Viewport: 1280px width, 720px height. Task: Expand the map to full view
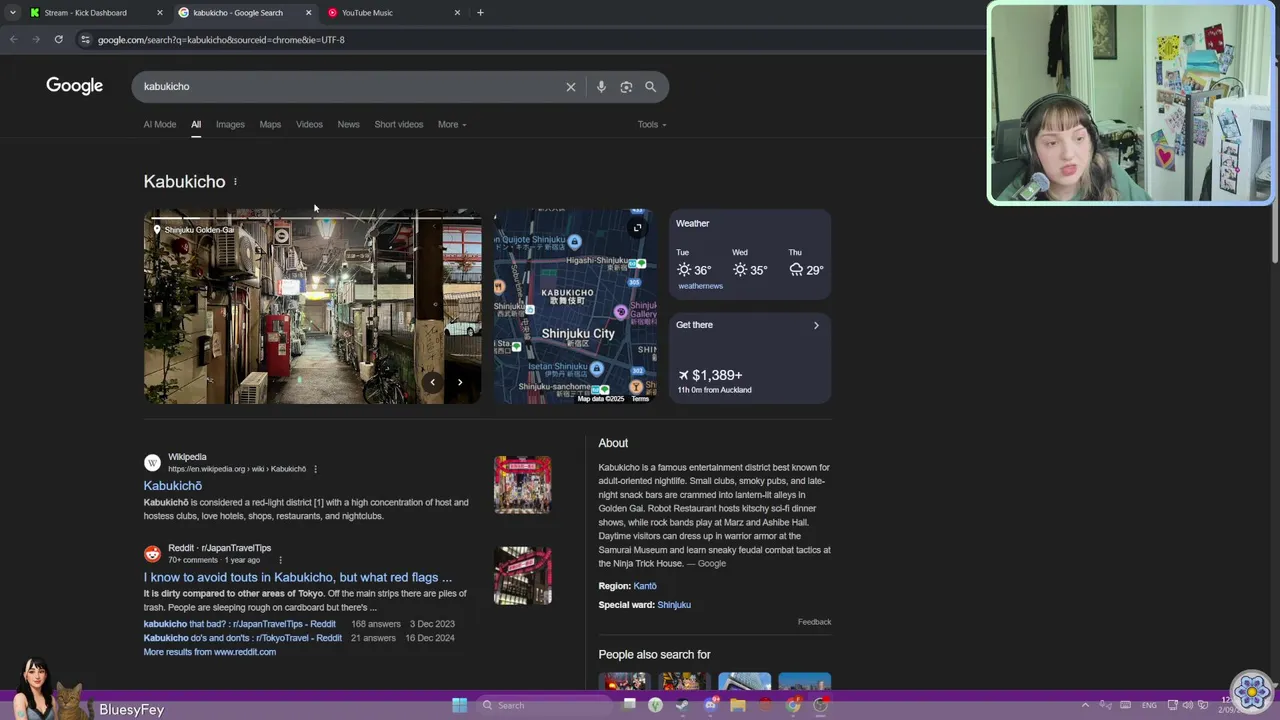pos(637,228)
